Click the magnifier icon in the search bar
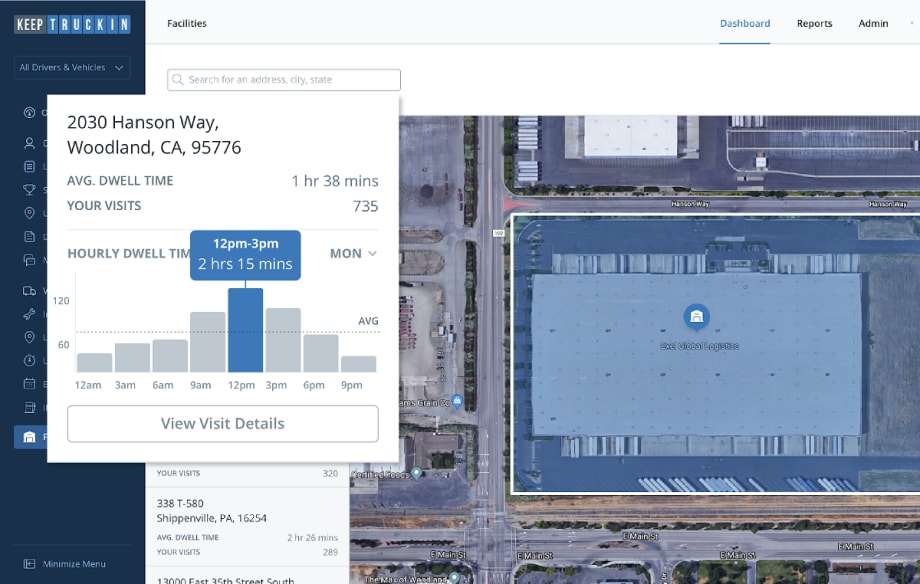Image resolution: width=920 pixels, height=584 pixels. pos(178,79)
